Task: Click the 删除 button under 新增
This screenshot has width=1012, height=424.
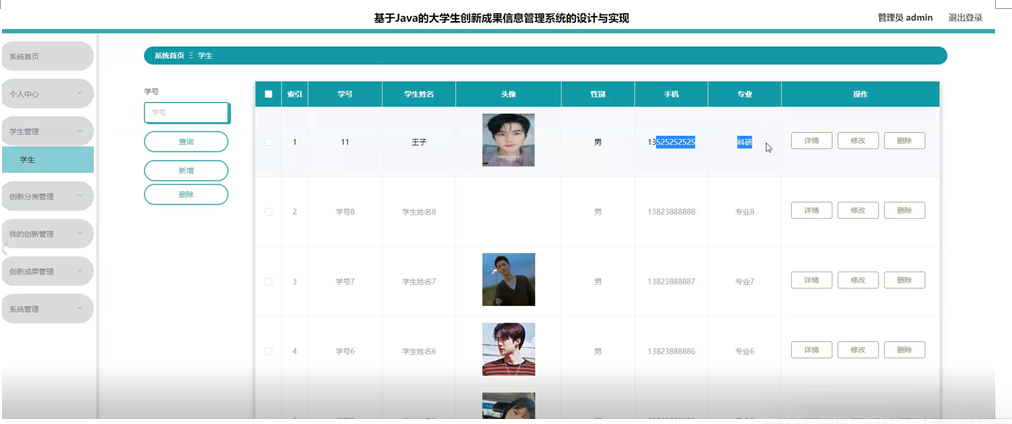Action: 186,194
